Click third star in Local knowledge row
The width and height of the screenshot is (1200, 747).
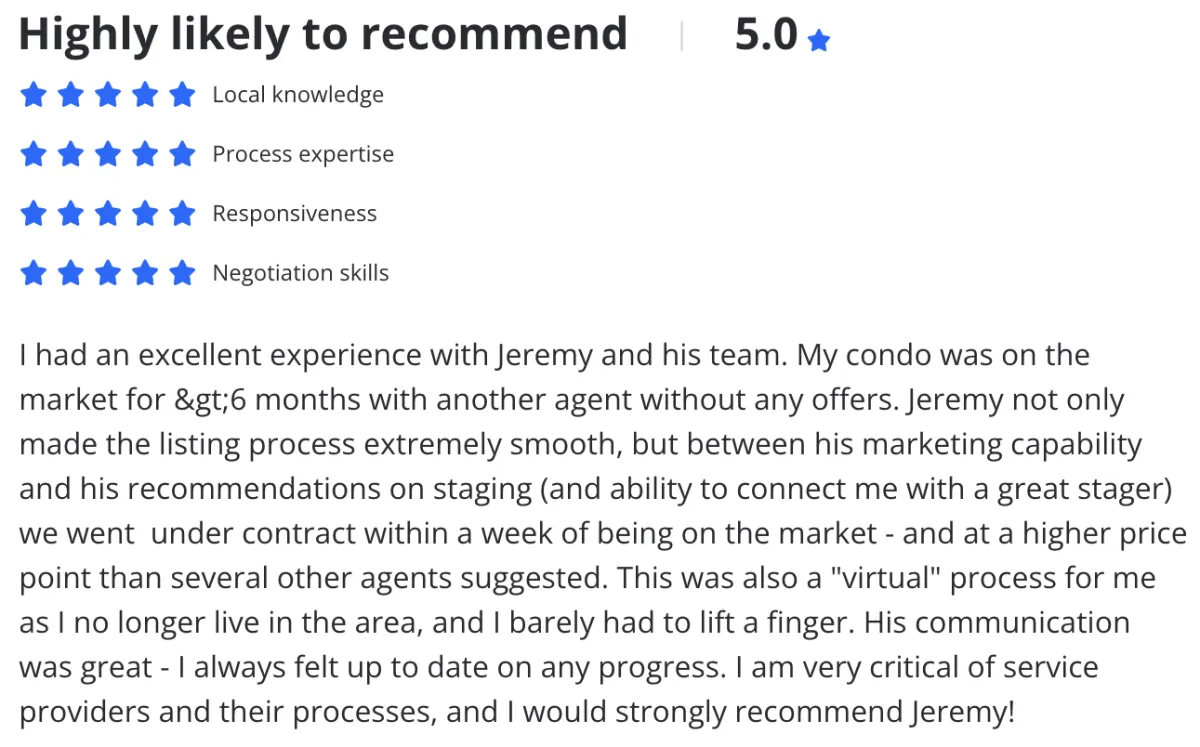pyautogui.click(x=108, y=95)
